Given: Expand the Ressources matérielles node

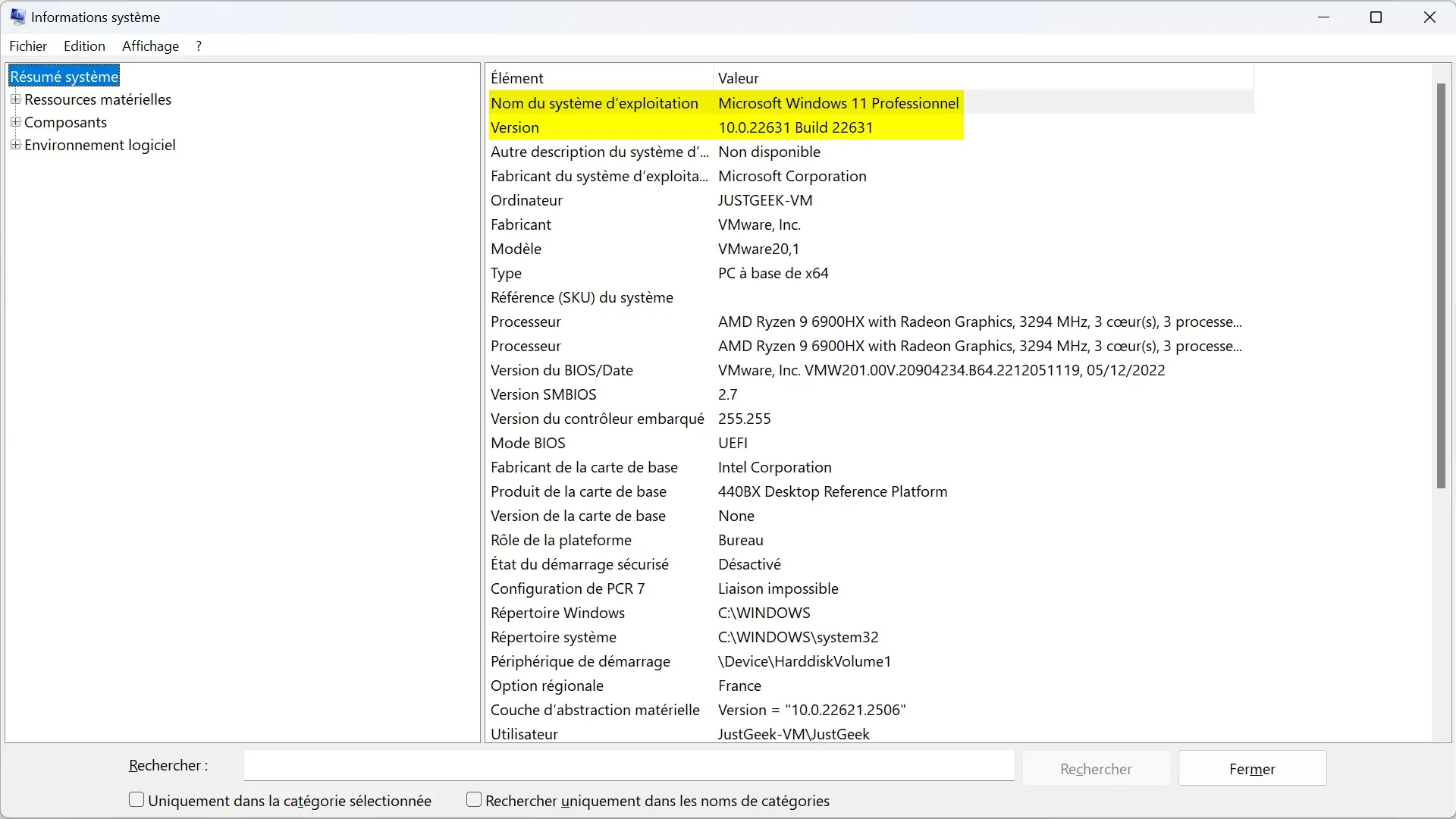Looking at the screenshot, I should pyautogui.click(x=15, y=99).
